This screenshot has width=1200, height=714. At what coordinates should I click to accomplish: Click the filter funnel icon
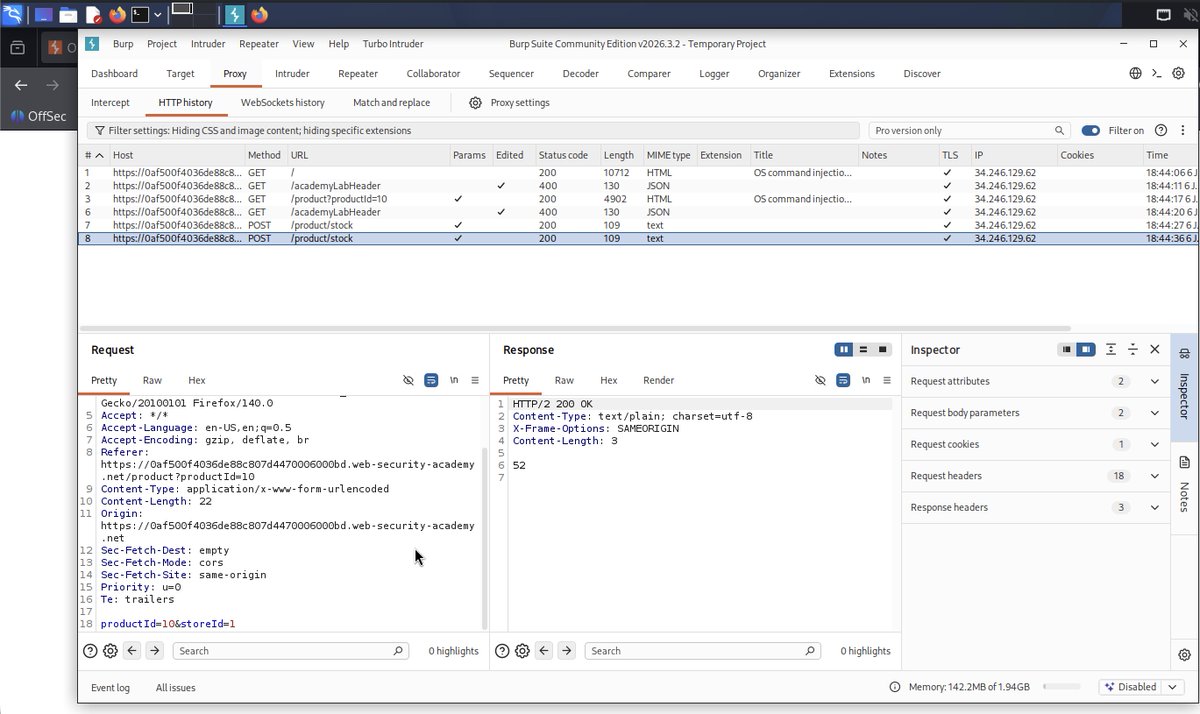[x=99, y=131]
